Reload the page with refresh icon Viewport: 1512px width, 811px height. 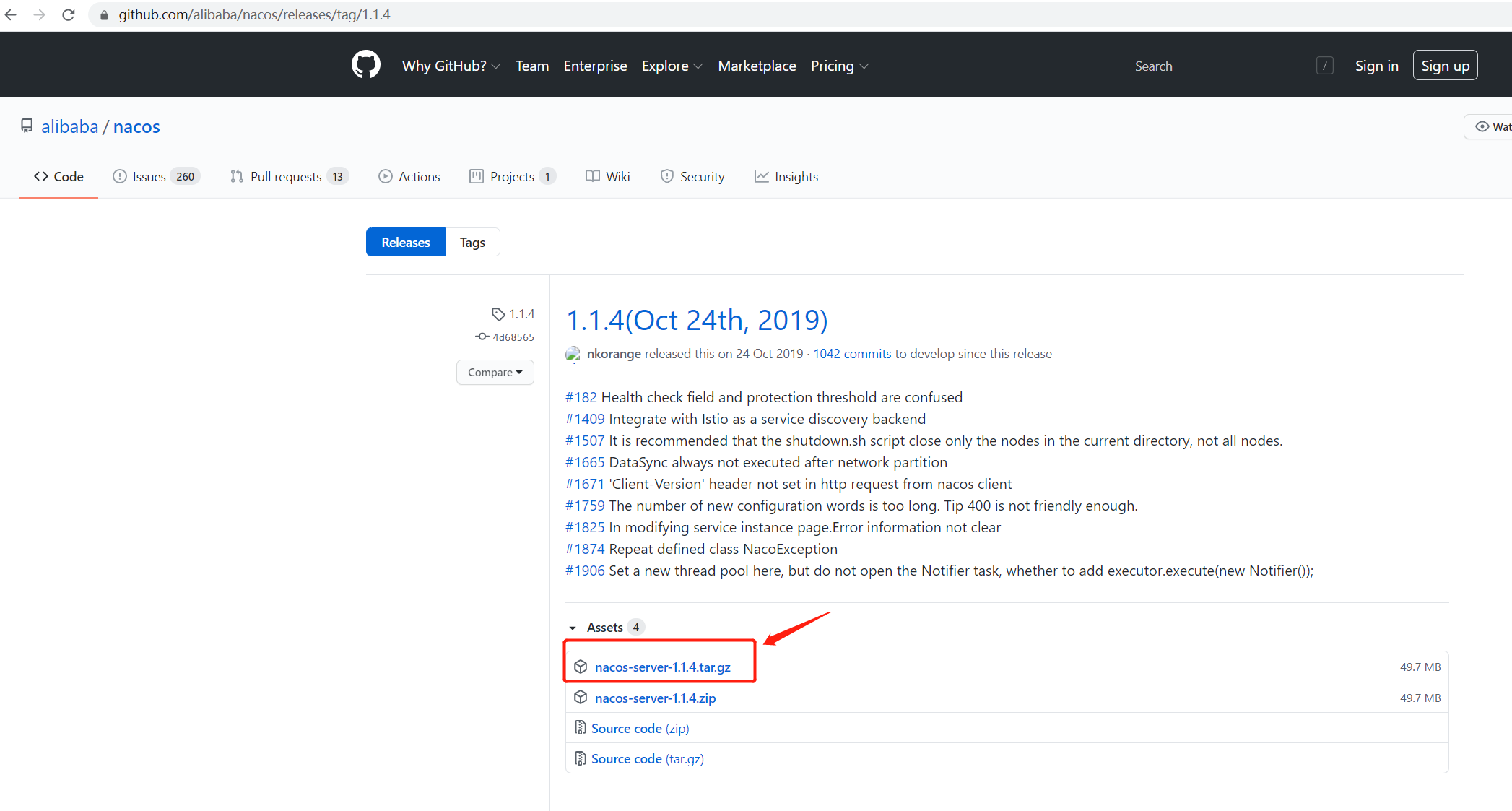coord(69,14)
